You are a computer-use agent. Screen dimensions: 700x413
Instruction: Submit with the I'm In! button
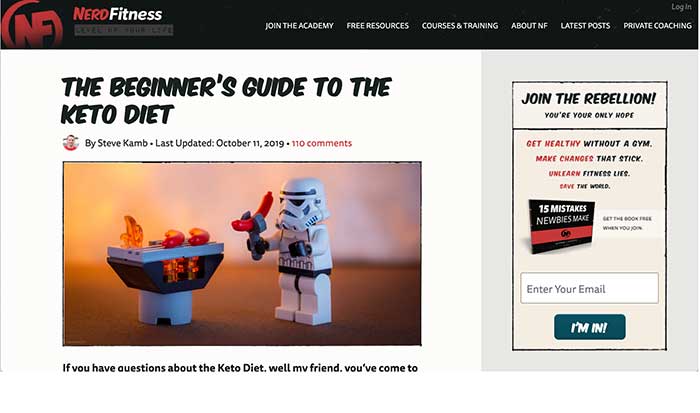[589, 327]
